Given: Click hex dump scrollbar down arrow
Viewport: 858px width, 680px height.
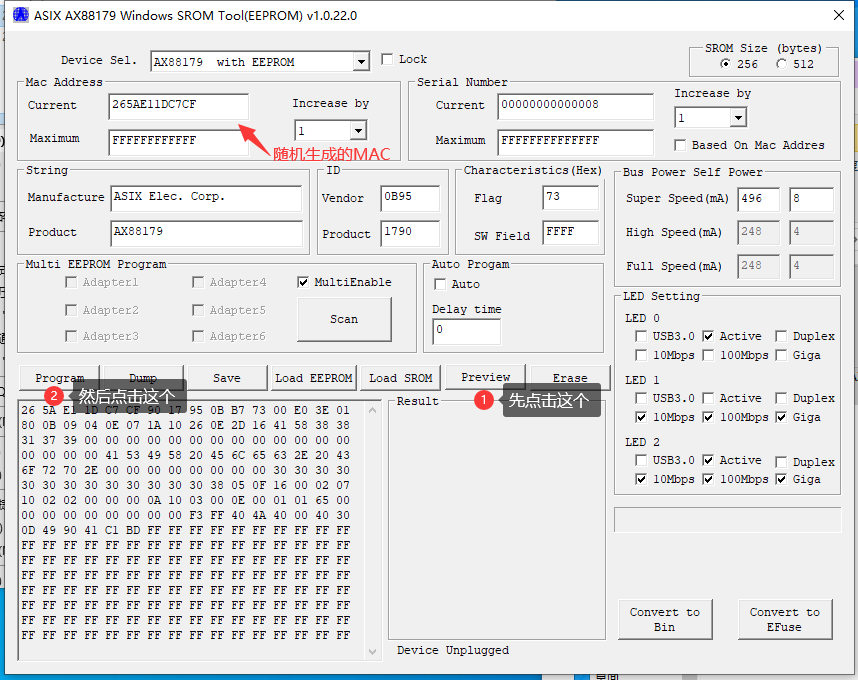Looking at the screenshot, I should click(x=373, y=652).
